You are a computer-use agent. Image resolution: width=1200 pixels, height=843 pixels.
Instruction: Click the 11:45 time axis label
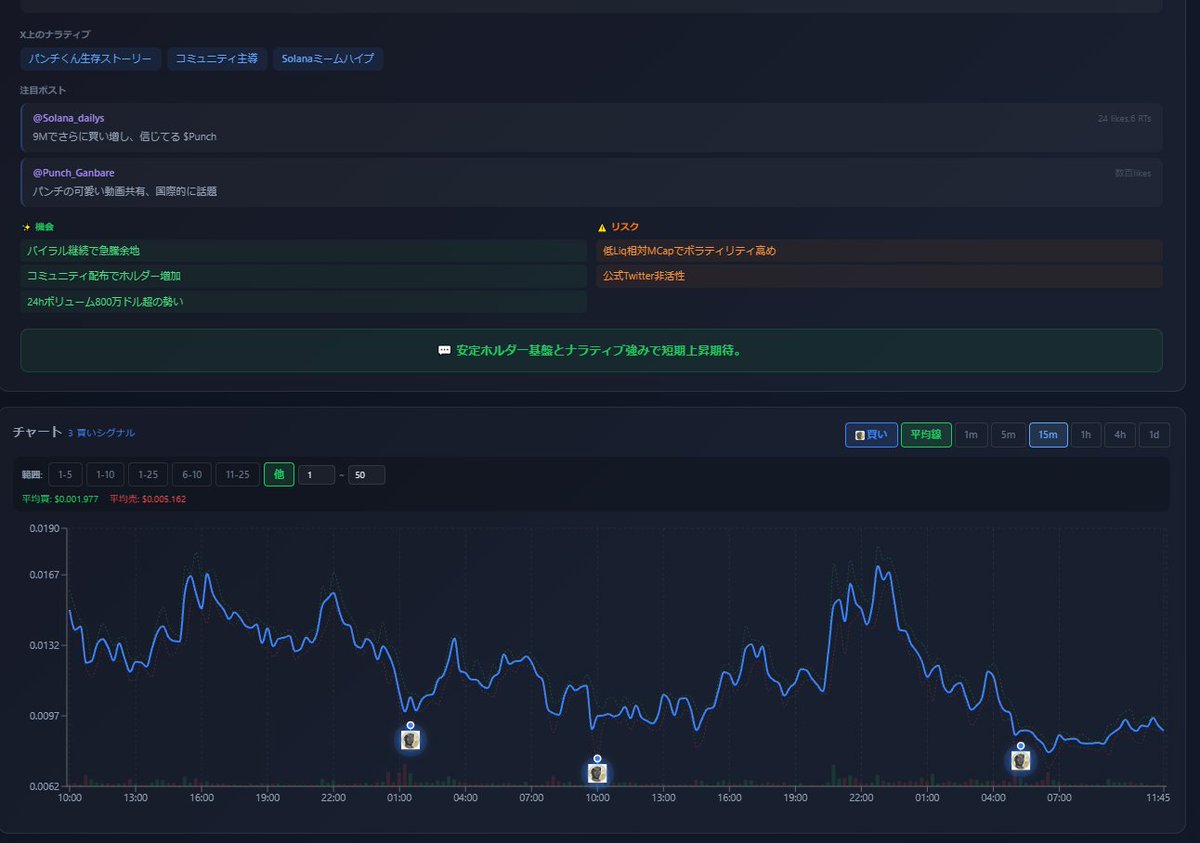(1158, 797)
